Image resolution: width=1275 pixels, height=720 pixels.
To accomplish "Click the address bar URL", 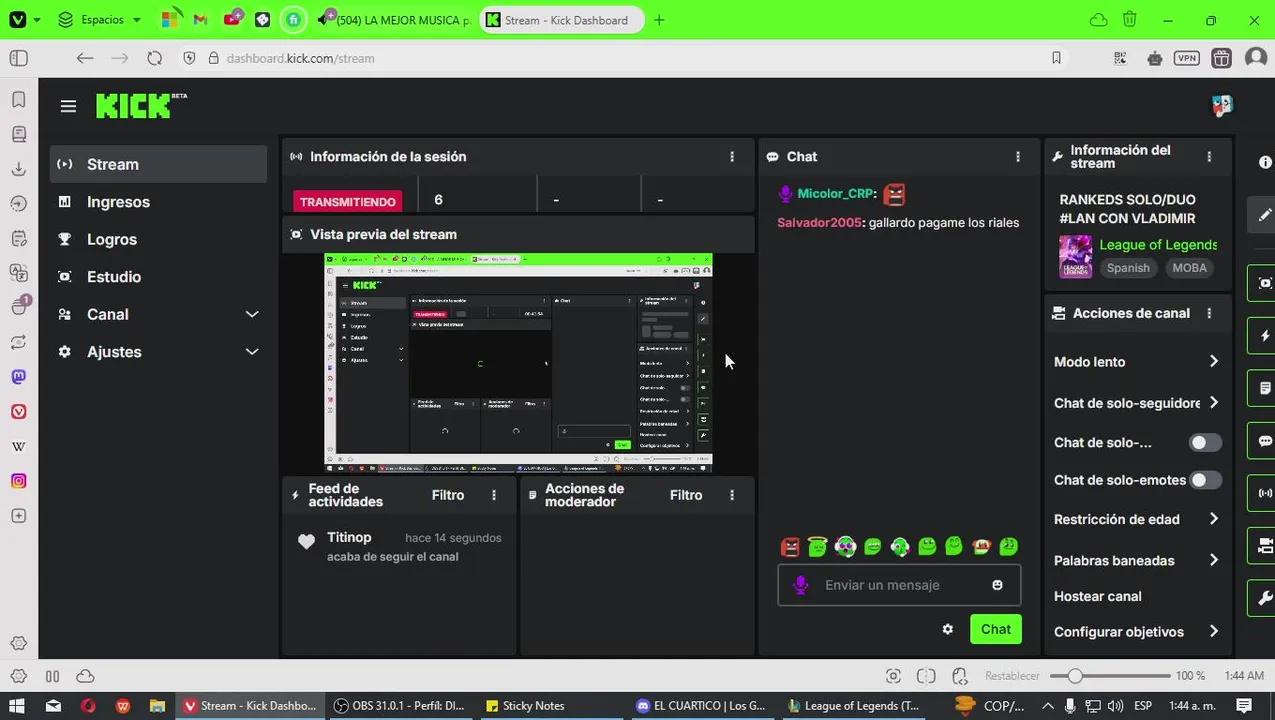I will coord(300,58).
